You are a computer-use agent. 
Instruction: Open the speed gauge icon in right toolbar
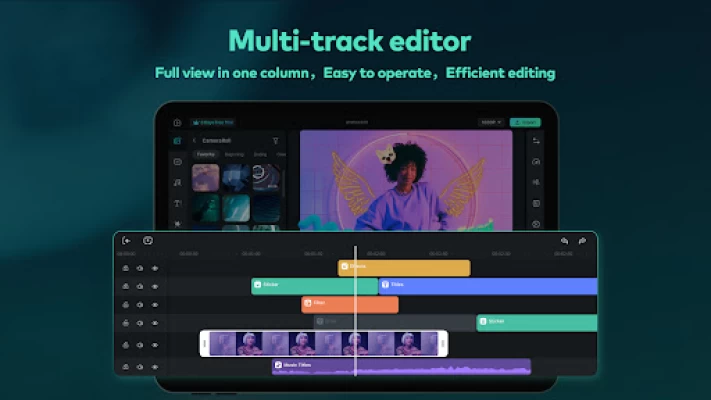coord(536,161)
